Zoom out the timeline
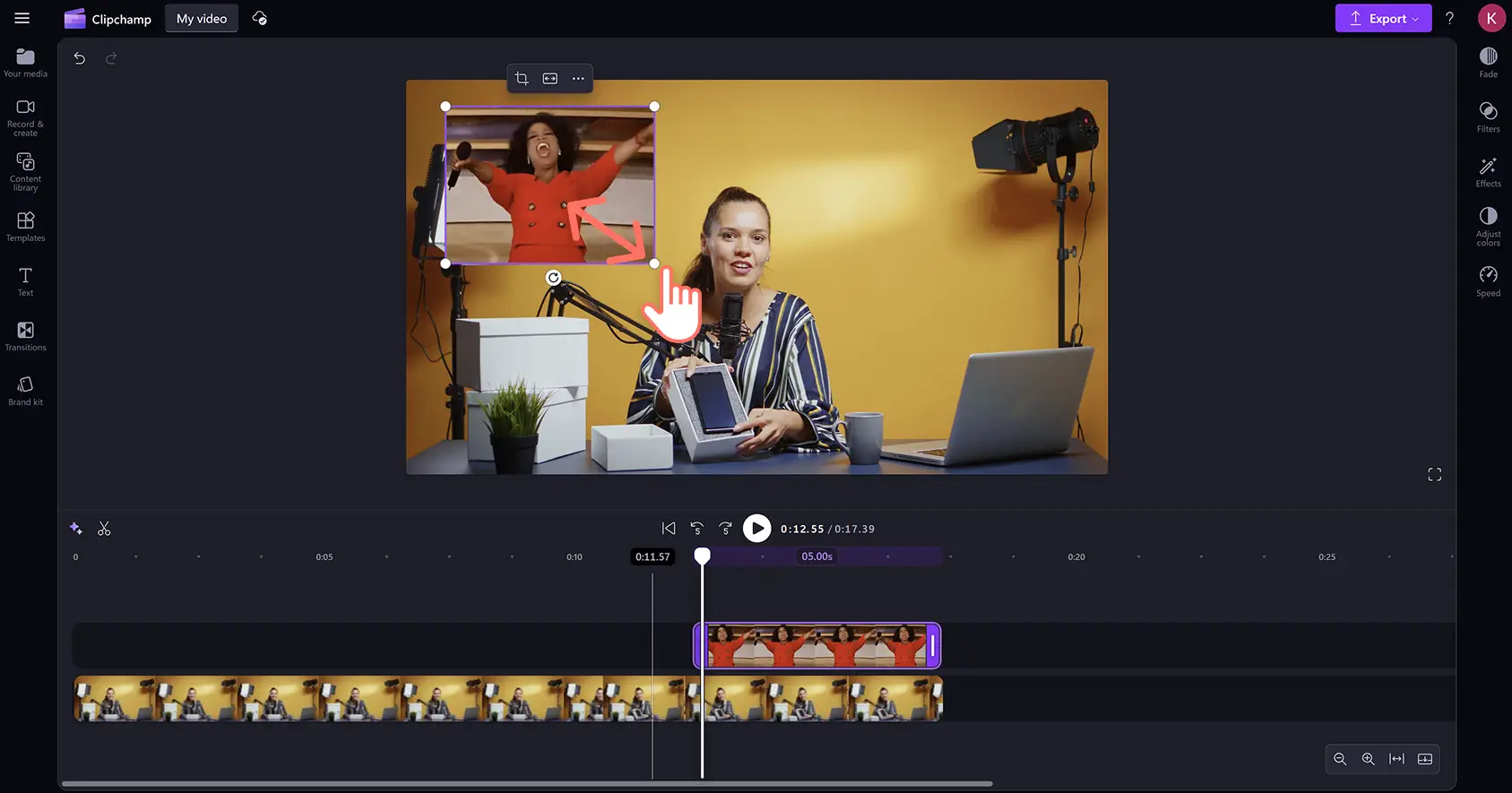The image size is (1512, 793). coord(1340,759)
